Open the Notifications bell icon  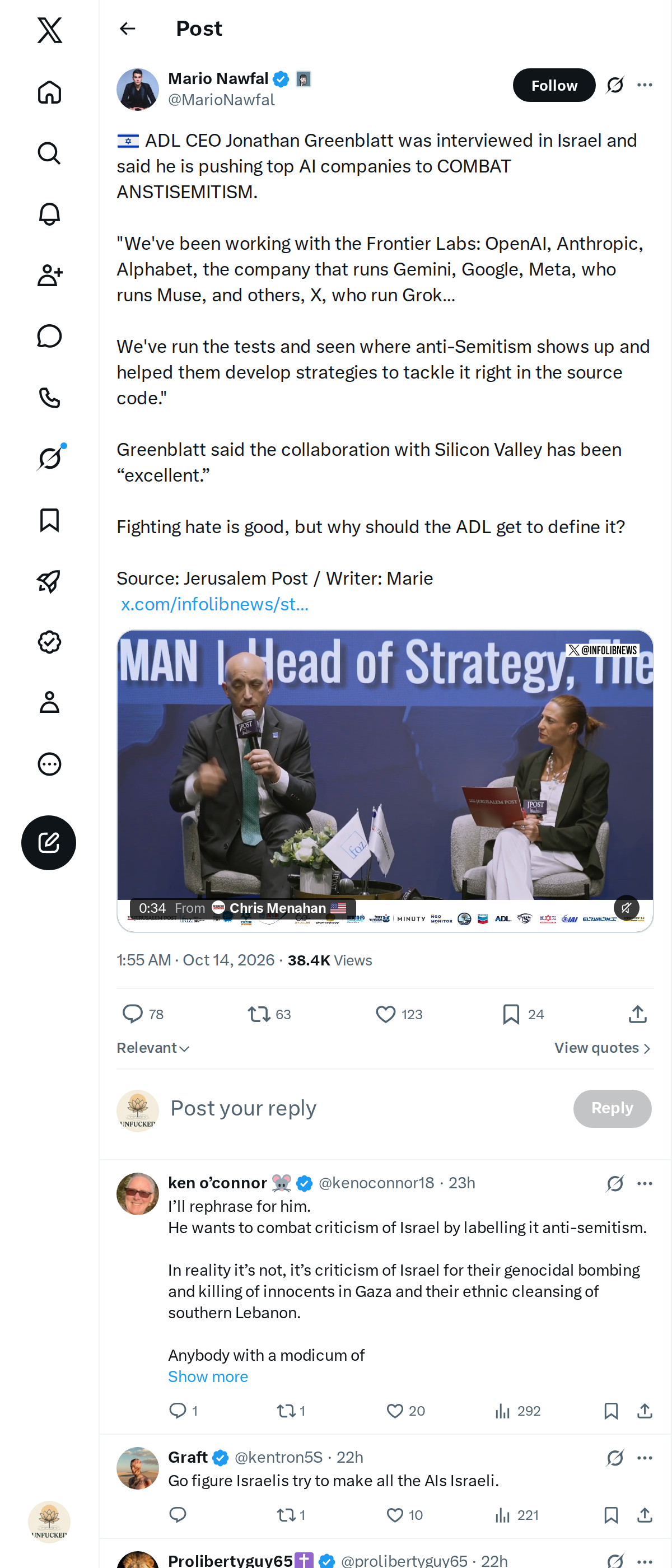pos(49,214)
